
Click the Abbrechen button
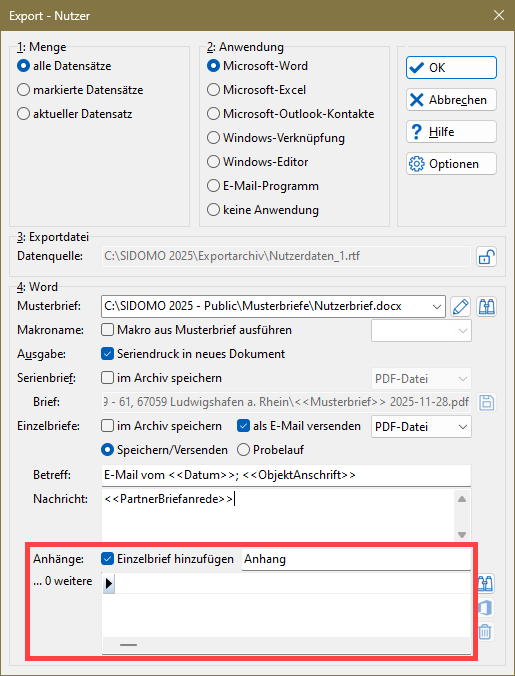451,100
